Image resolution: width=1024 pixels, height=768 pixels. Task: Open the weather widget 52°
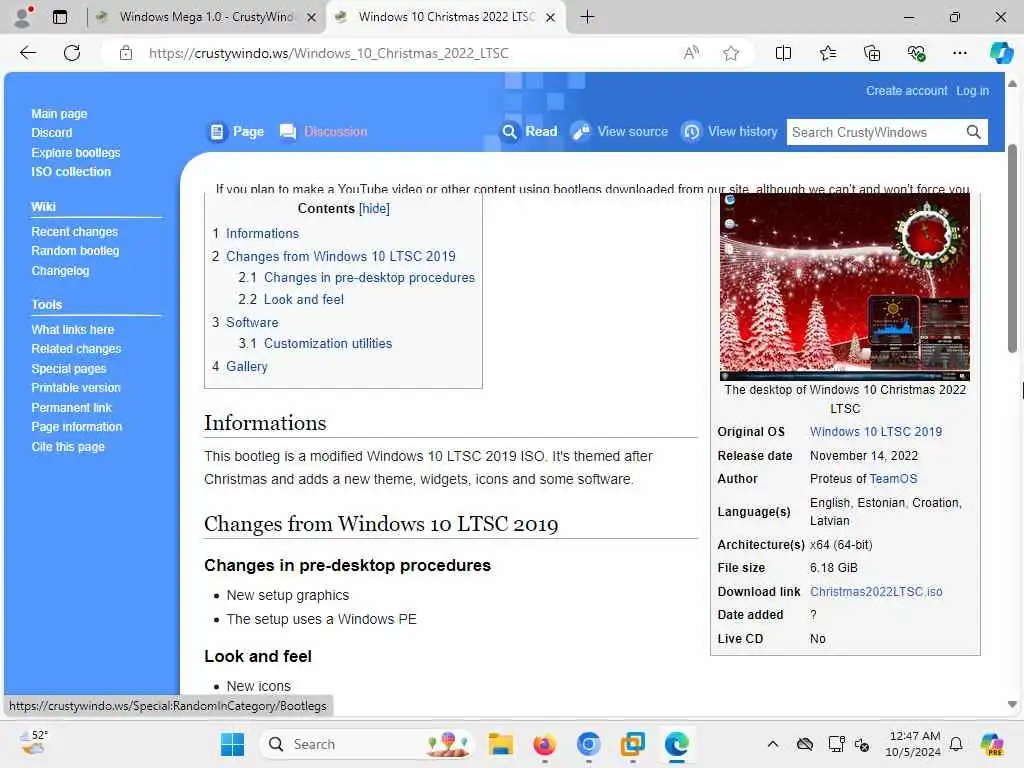34,743
